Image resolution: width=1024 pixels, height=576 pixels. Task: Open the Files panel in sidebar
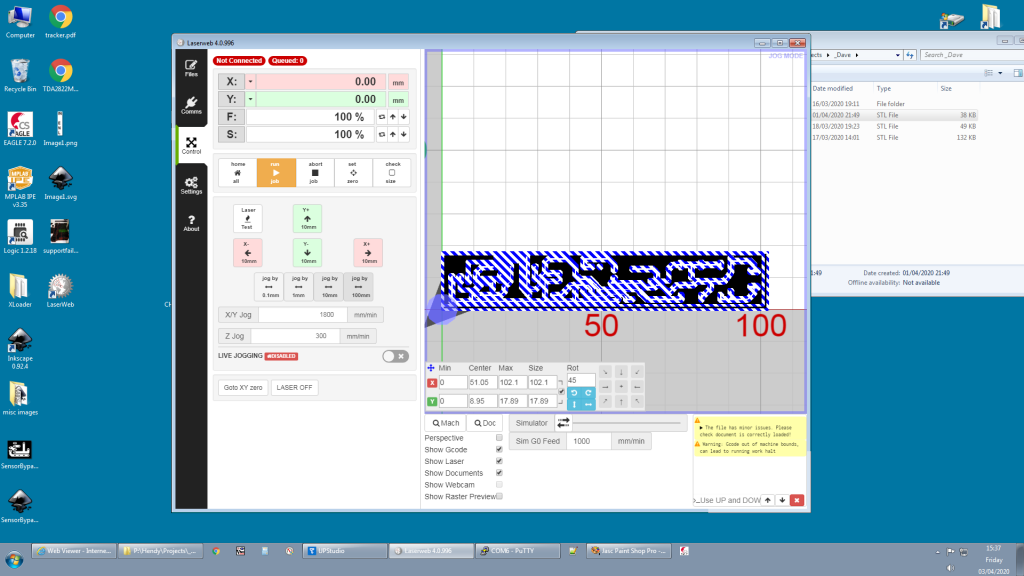pos(191,68)
